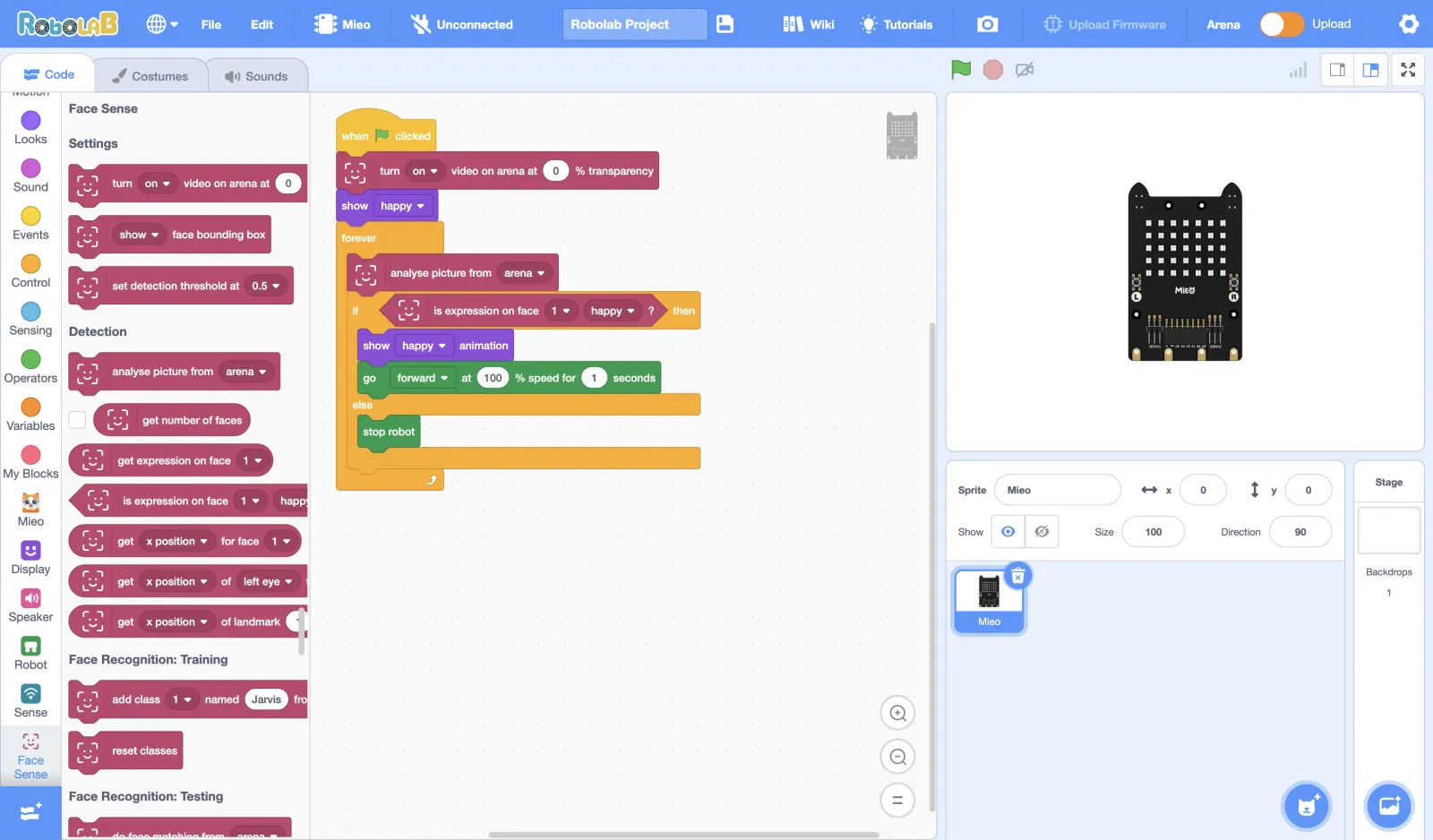
Task: Switch to the Code tab
Action: coord(48,74)
